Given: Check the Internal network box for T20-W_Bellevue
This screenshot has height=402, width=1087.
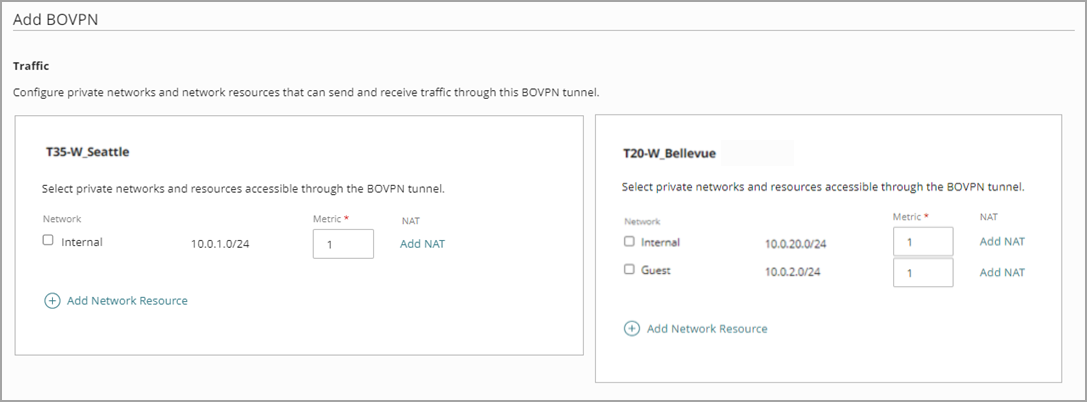Looking at the screenshot, I should pyautogui.click(x=628, y=241).
